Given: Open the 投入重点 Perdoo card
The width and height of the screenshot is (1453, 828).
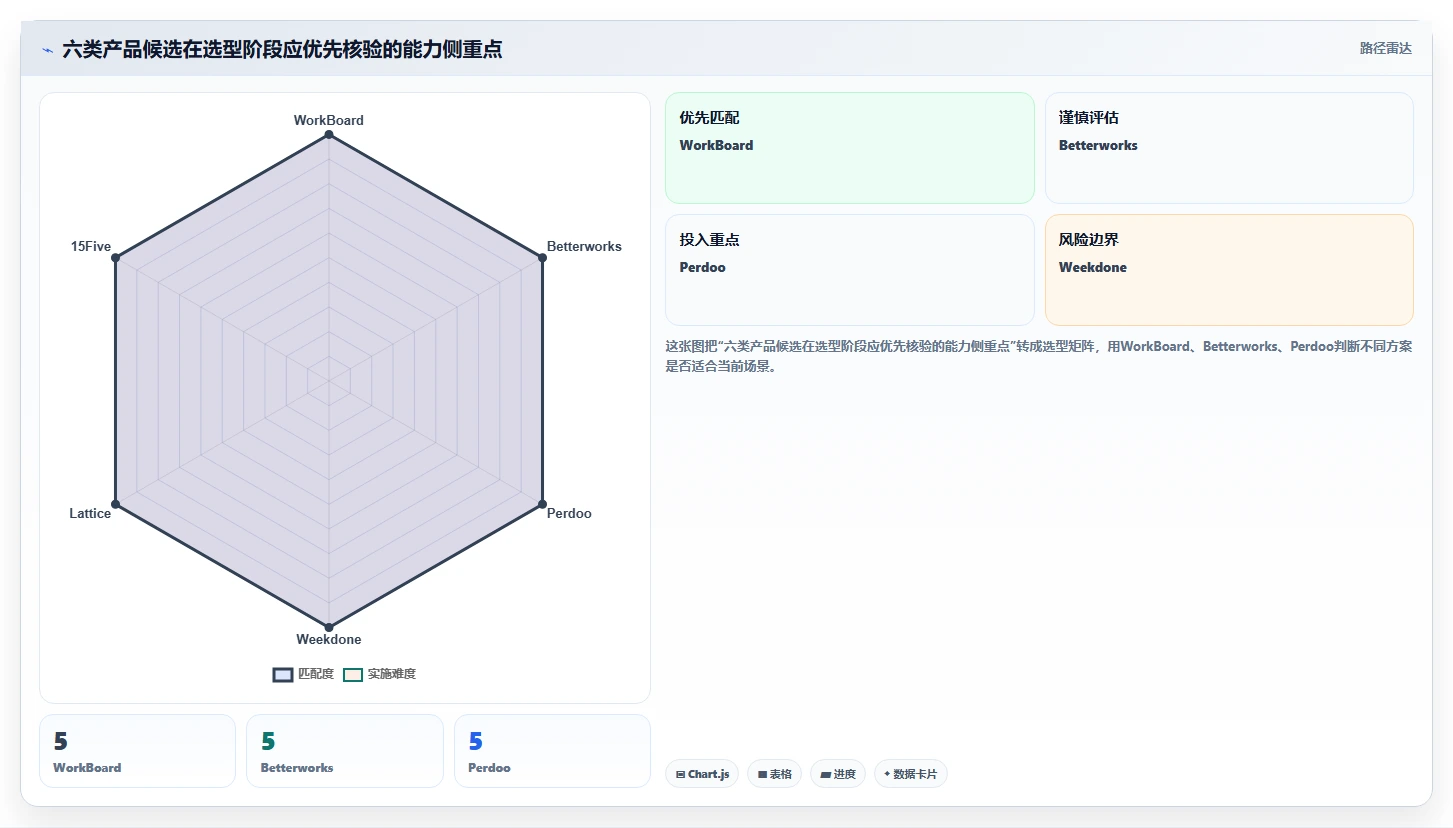Looking at the screenshot, I should pyautogui.click(x=849, y=270).
